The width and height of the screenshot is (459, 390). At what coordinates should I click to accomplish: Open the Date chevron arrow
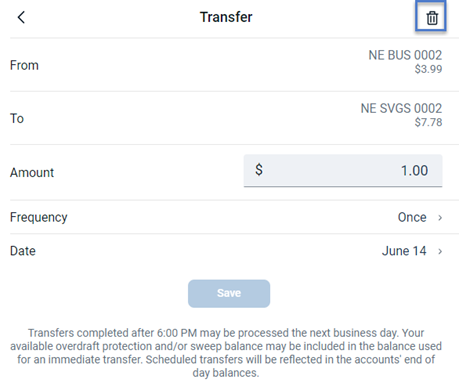440,251
